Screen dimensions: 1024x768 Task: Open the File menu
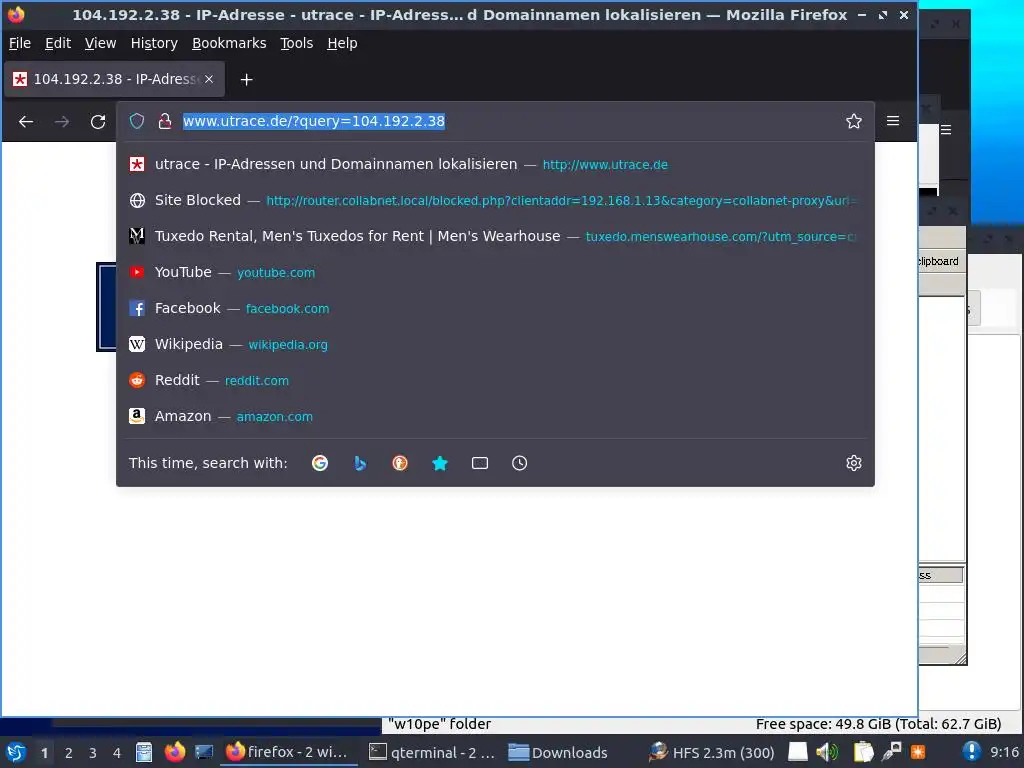pos(20,43)
